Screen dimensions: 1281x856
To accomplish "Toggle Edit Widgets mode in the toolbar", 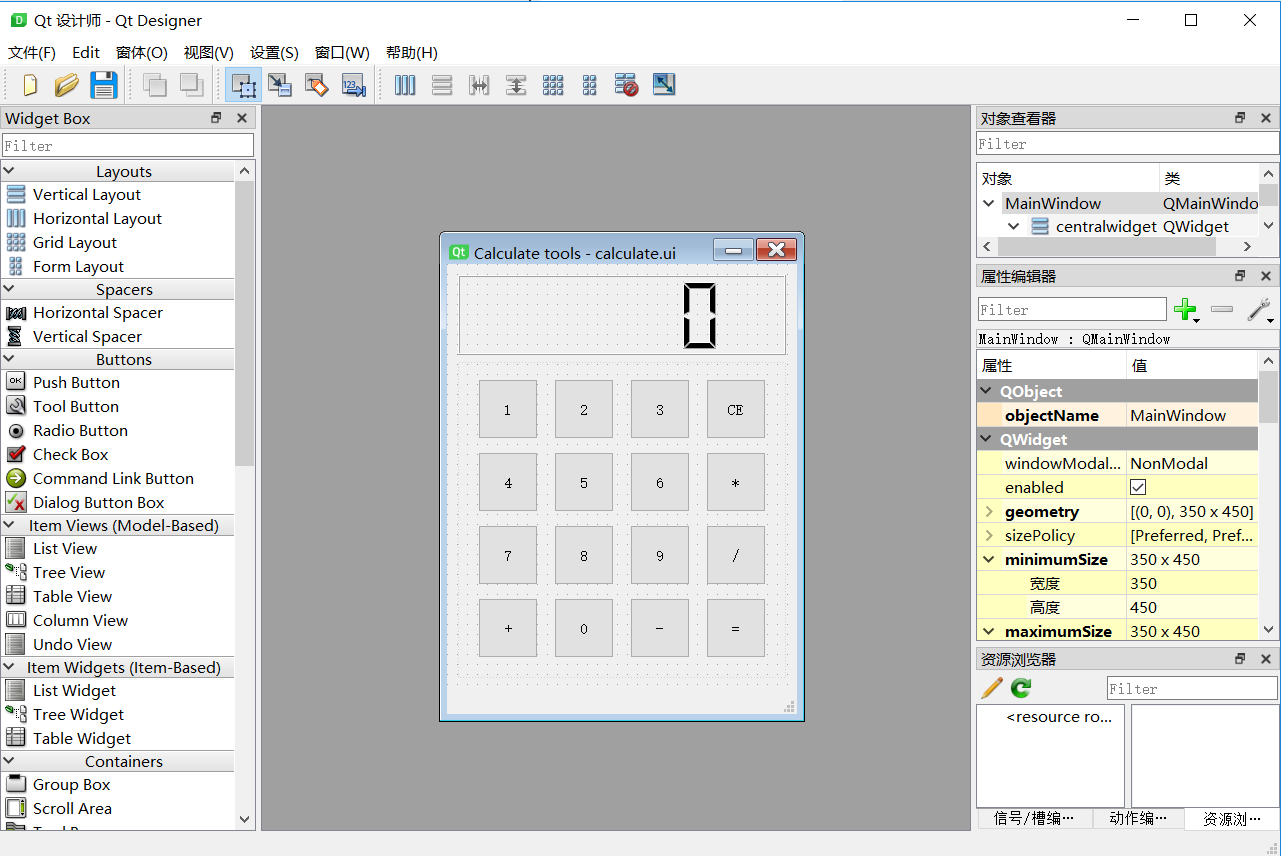I will (243, 85).
